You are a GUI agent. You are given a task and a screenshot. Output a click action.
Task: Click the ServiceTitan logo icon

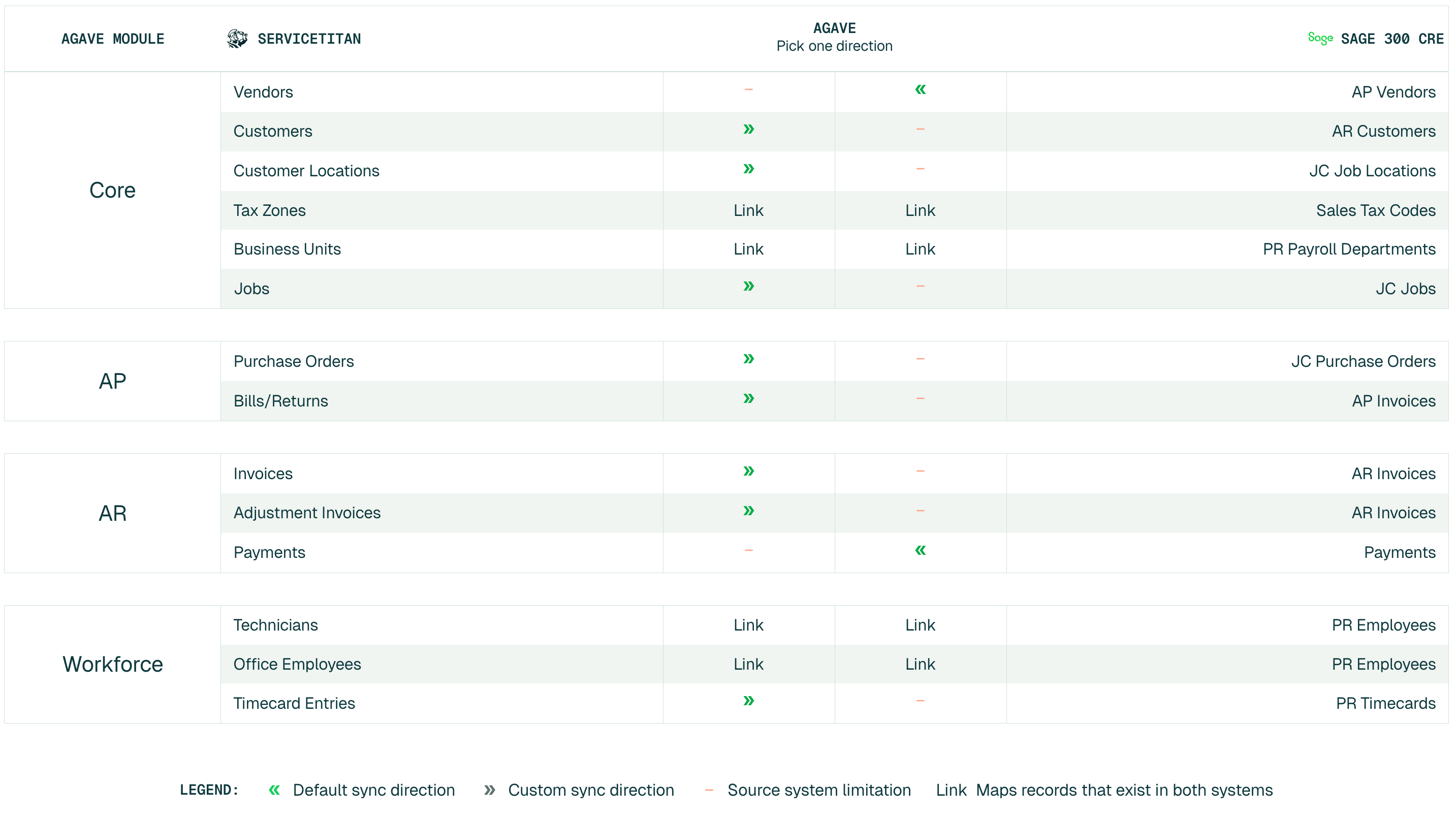coord(237,39)
